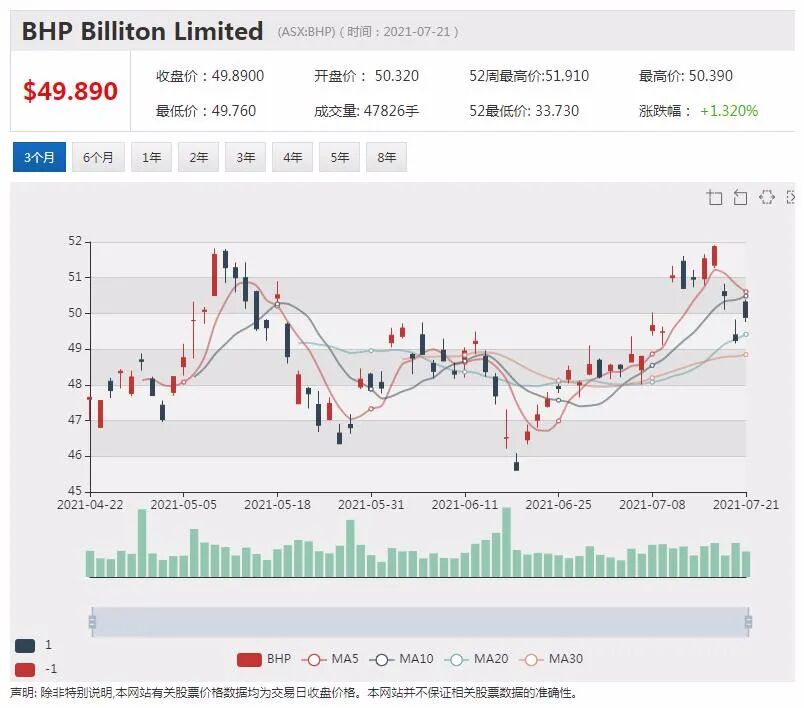Image resolution: width=804 pixels, height=708 pixels.
Task: Click the 2021-05-05 axis date label
Action: pos(184,504)
